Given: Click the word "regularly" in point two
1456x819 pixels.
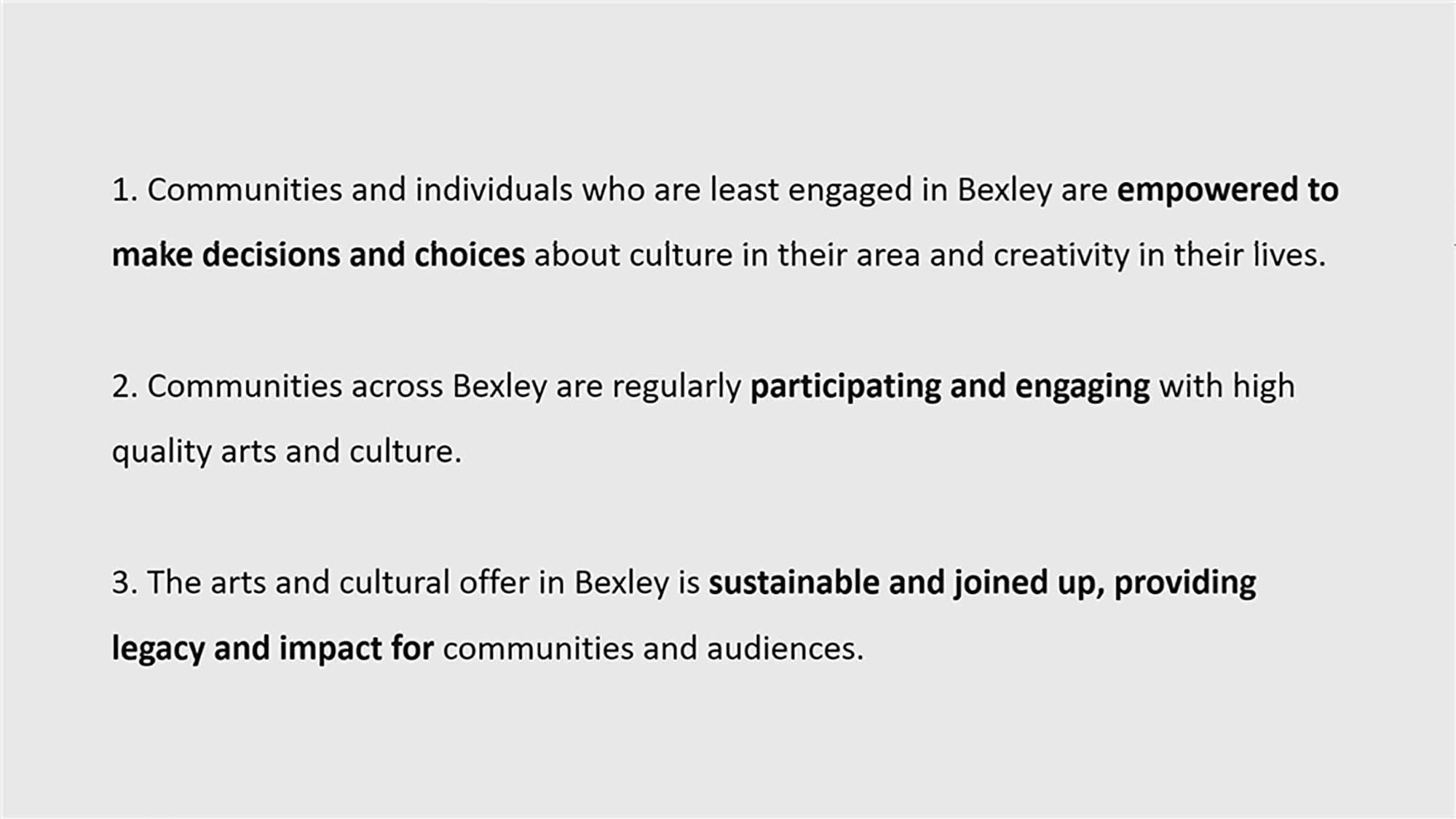Looking at the screenshot, I should tap(676, 387).
